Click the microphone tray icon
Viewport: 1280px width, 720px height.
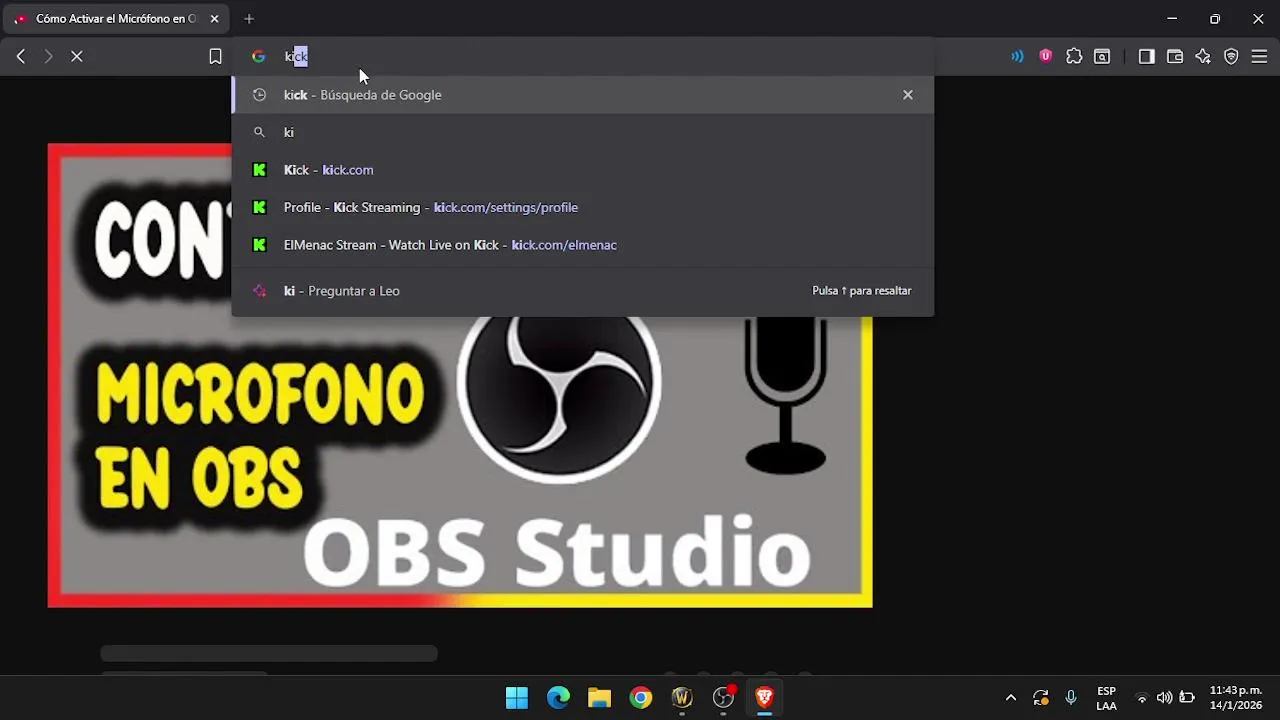tap(1071, 698)
